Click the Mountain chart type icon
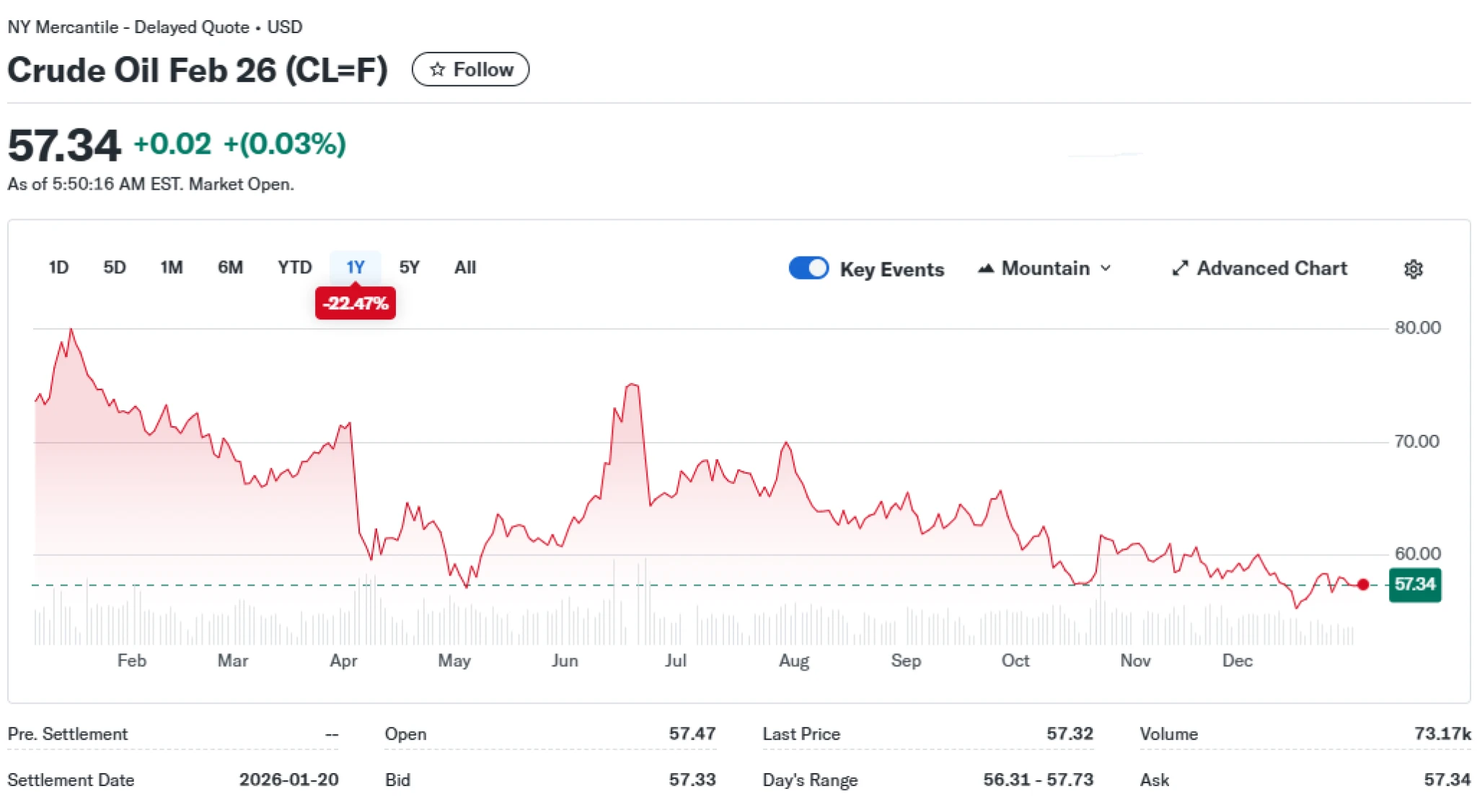Viewport: 1477px width, 812px height. click(x=986, y=268)
